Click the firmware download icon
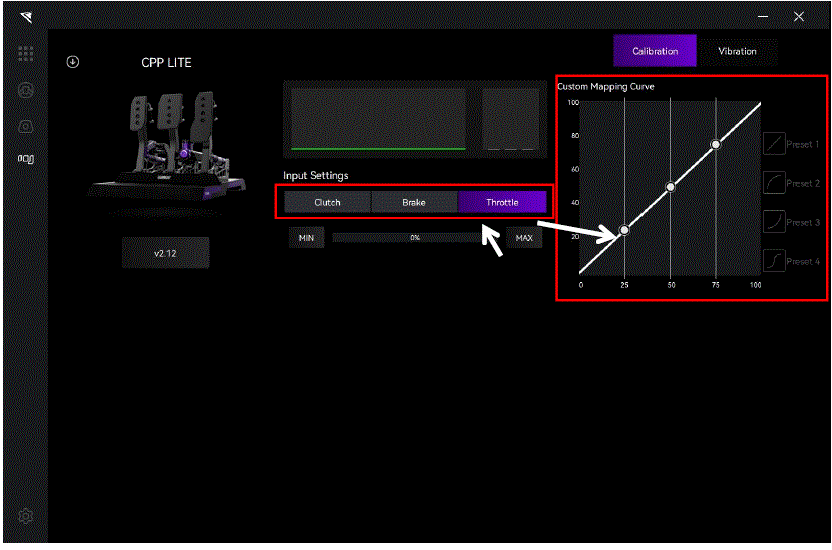The width and height of the screenshot is (832, 550). (x=73, y=62)
